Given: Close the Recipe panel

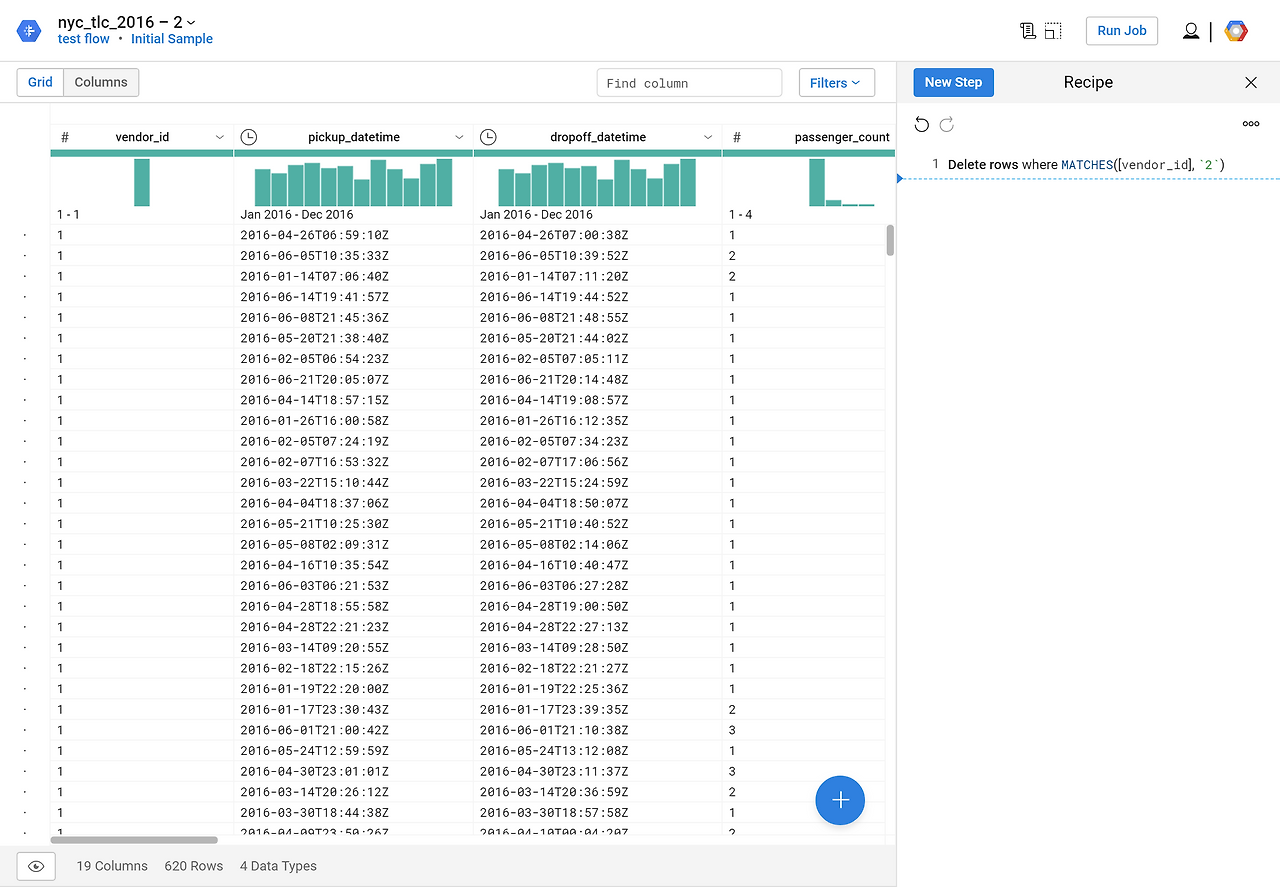Looking at the screenshot, I should [1251, 82].
